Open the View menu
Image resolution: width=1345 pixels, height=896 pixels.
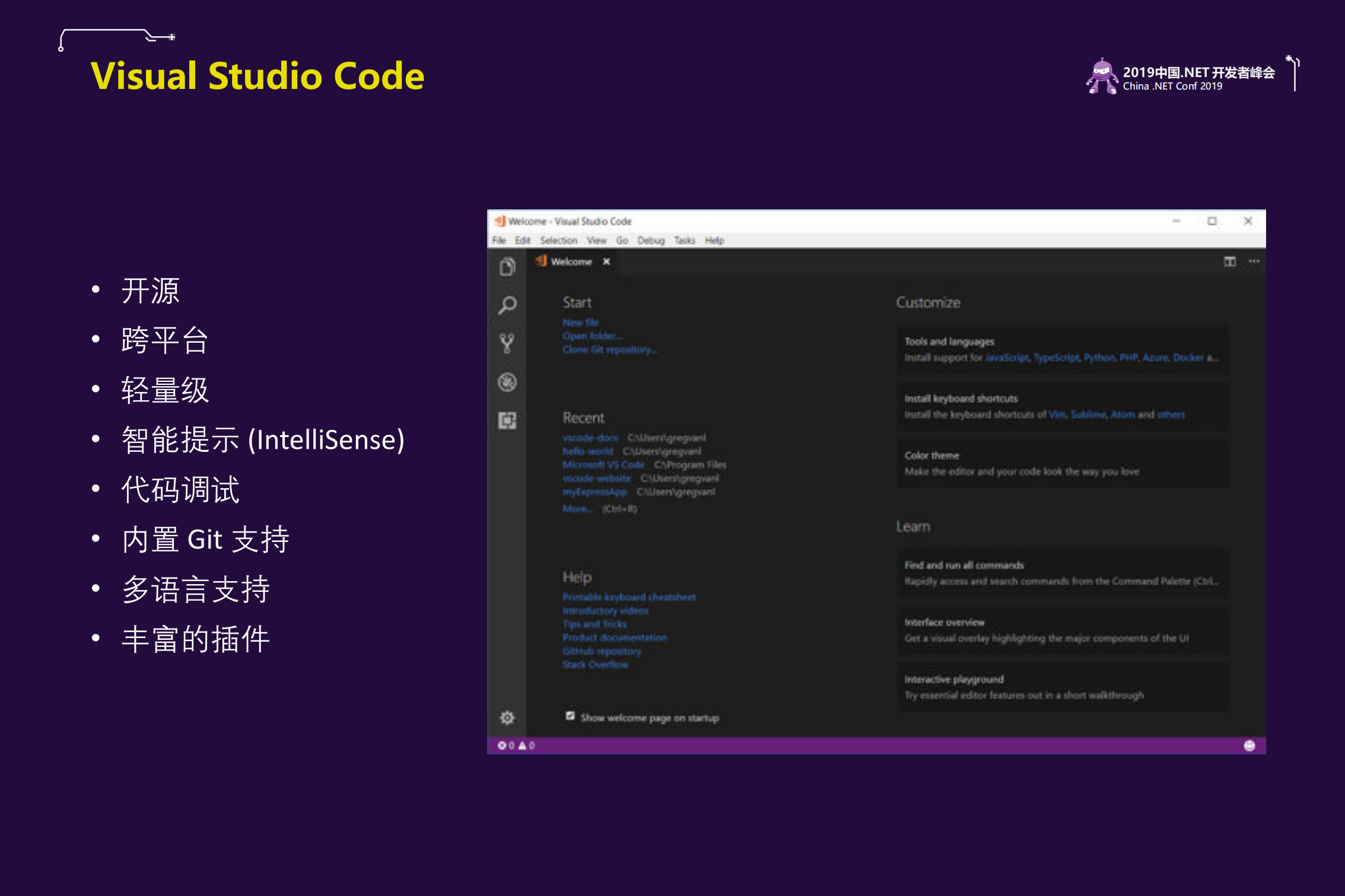pos(597,240)
